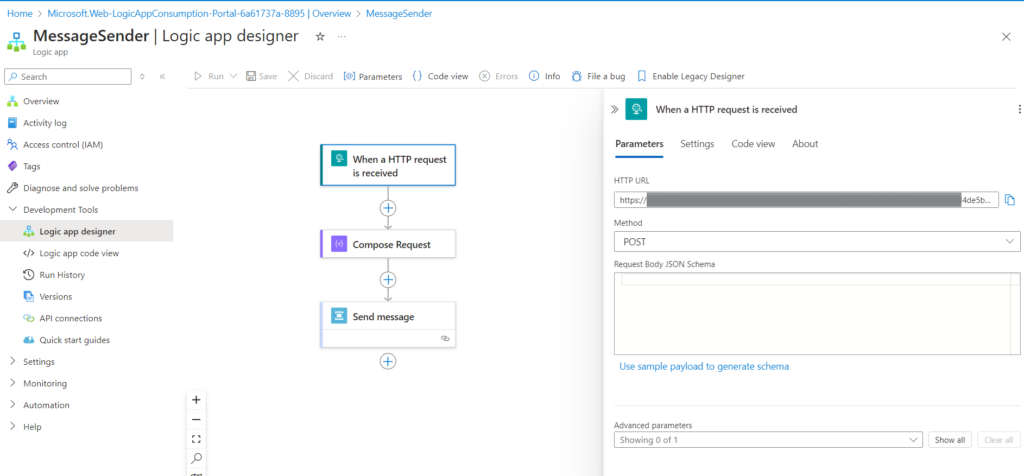Collapse the left navigation with double chevron
This screenshot has height=476, width=1024.
[163, 76]
